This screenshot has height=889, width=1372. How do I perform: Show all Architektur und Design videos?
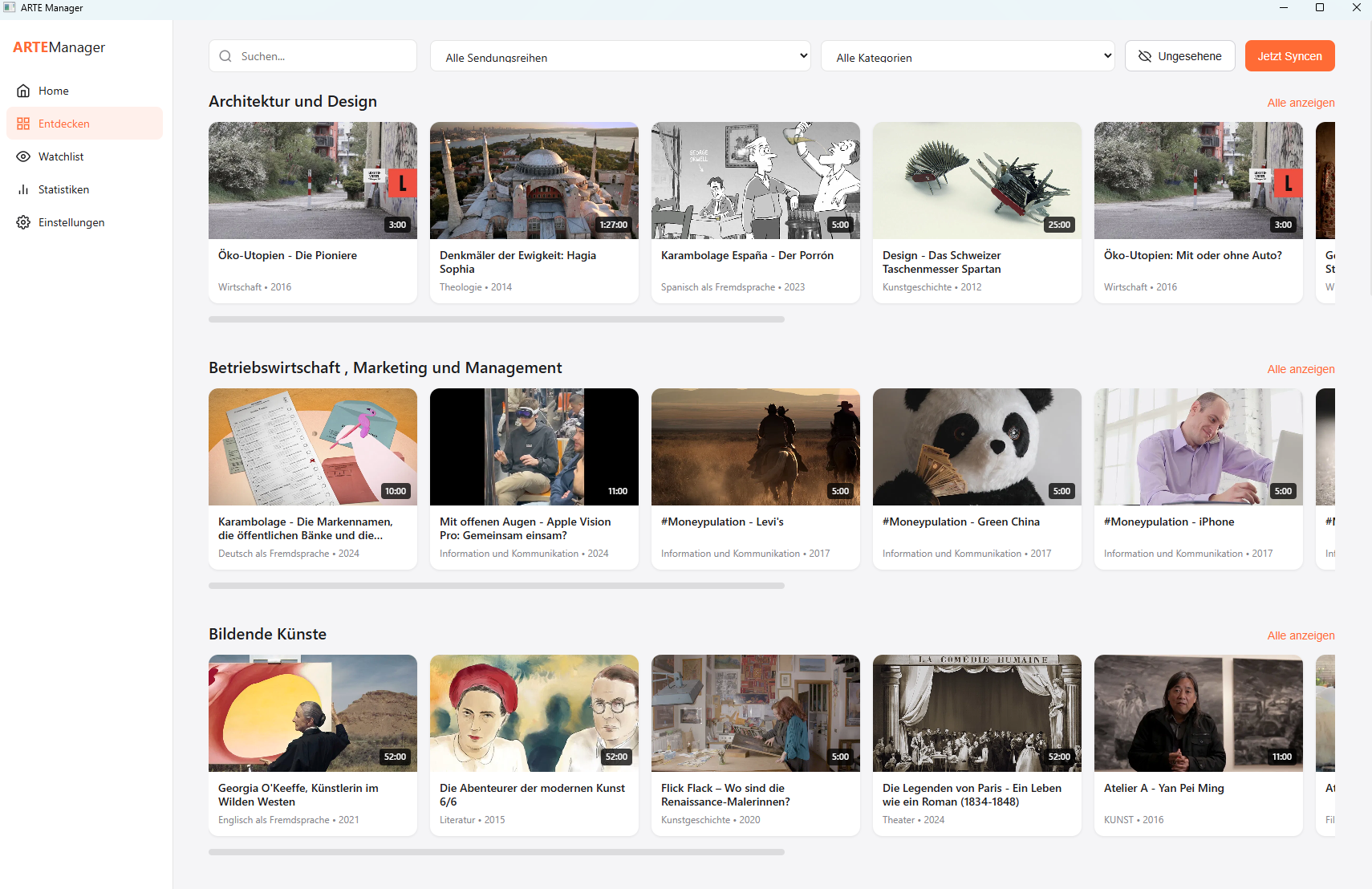(x=1301, y=103)
